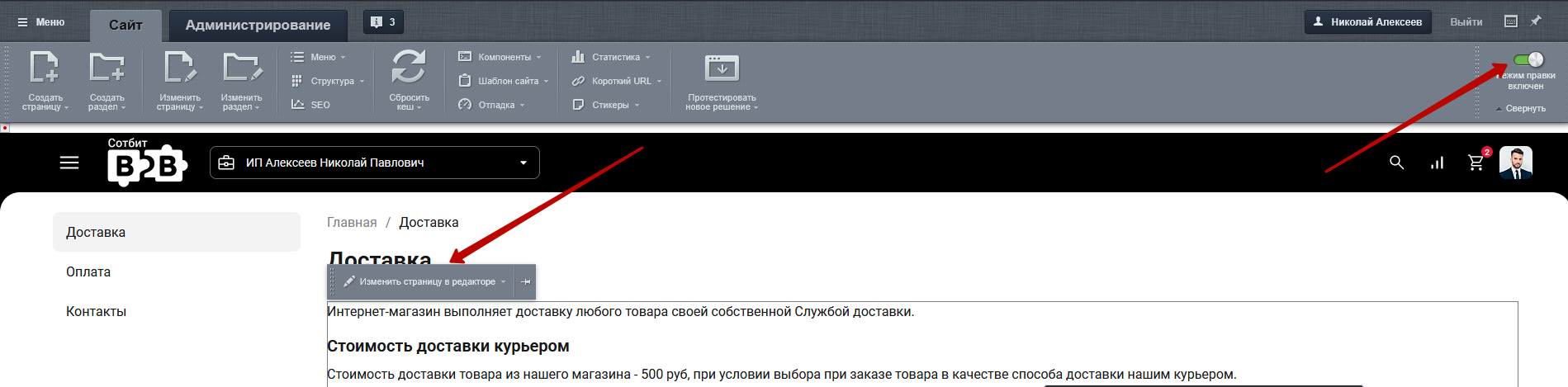Select Доставка in the sidebar
This screenshot has width=1568, height=387.
[177, 232]
